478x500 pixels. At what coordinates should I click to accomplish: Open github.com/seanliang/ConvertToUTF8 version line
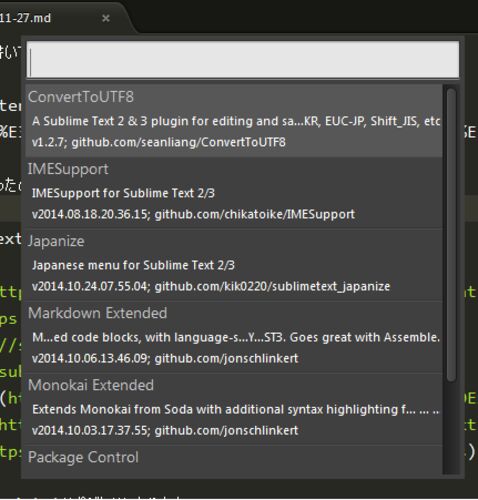click(159, 142)
